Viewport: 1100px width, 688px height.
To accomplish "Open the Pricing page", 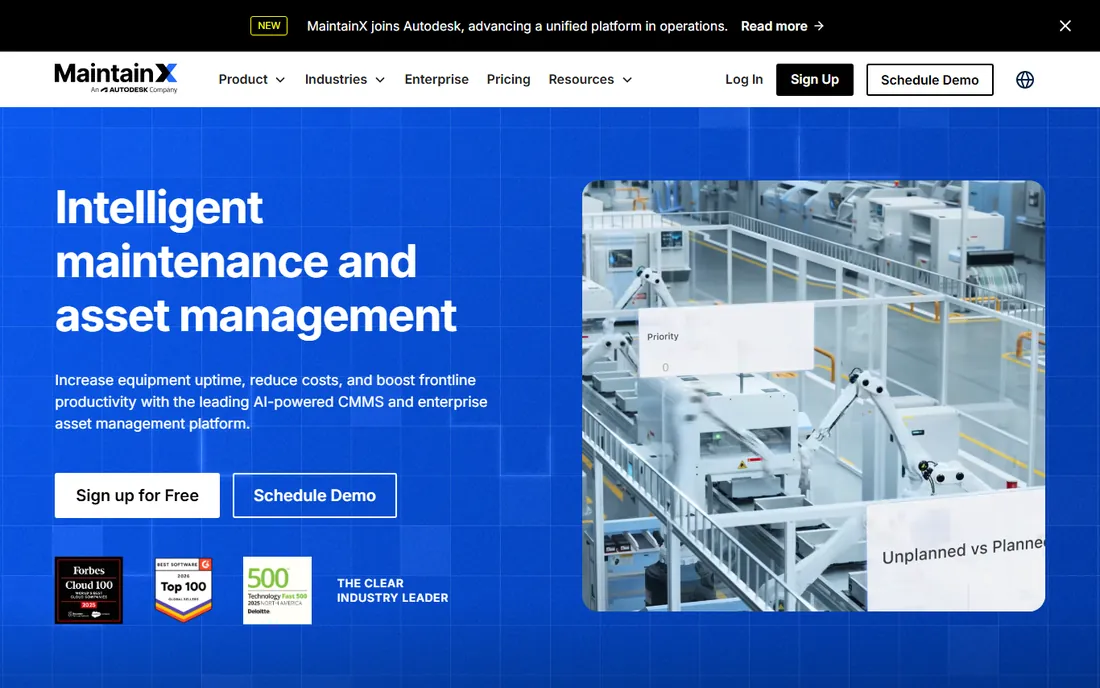I will 509,80.
